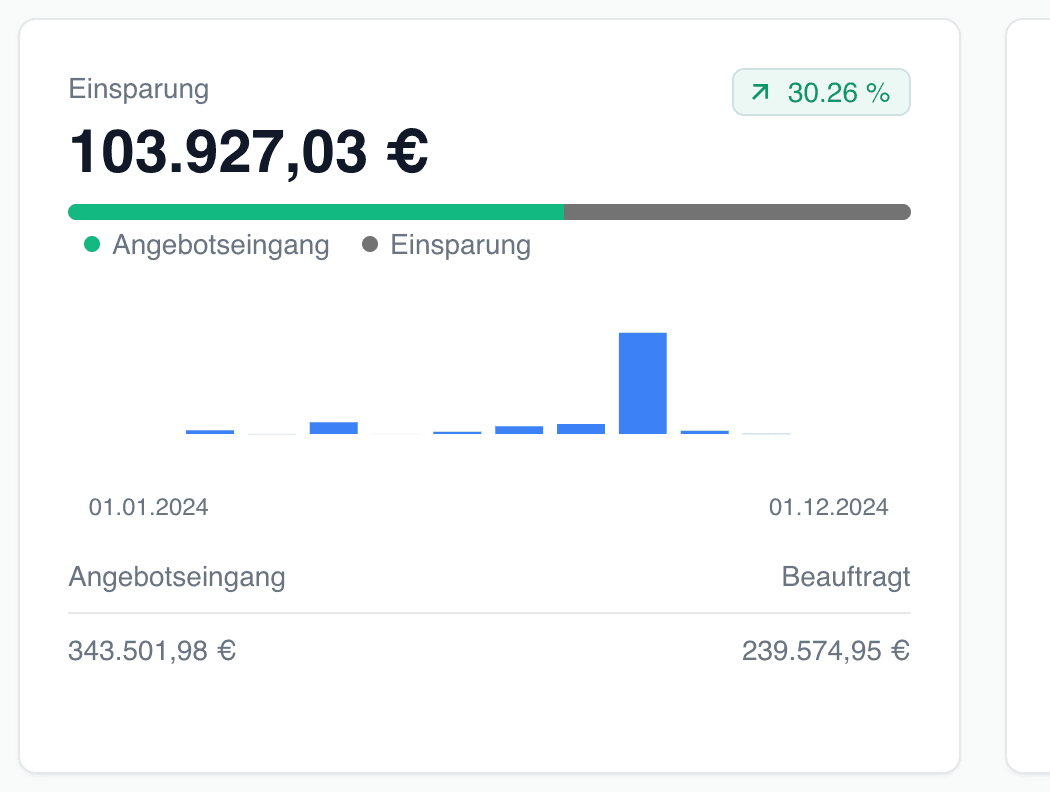
Task: Click green segment of the progress bar
Action: [x=315, y=212]
